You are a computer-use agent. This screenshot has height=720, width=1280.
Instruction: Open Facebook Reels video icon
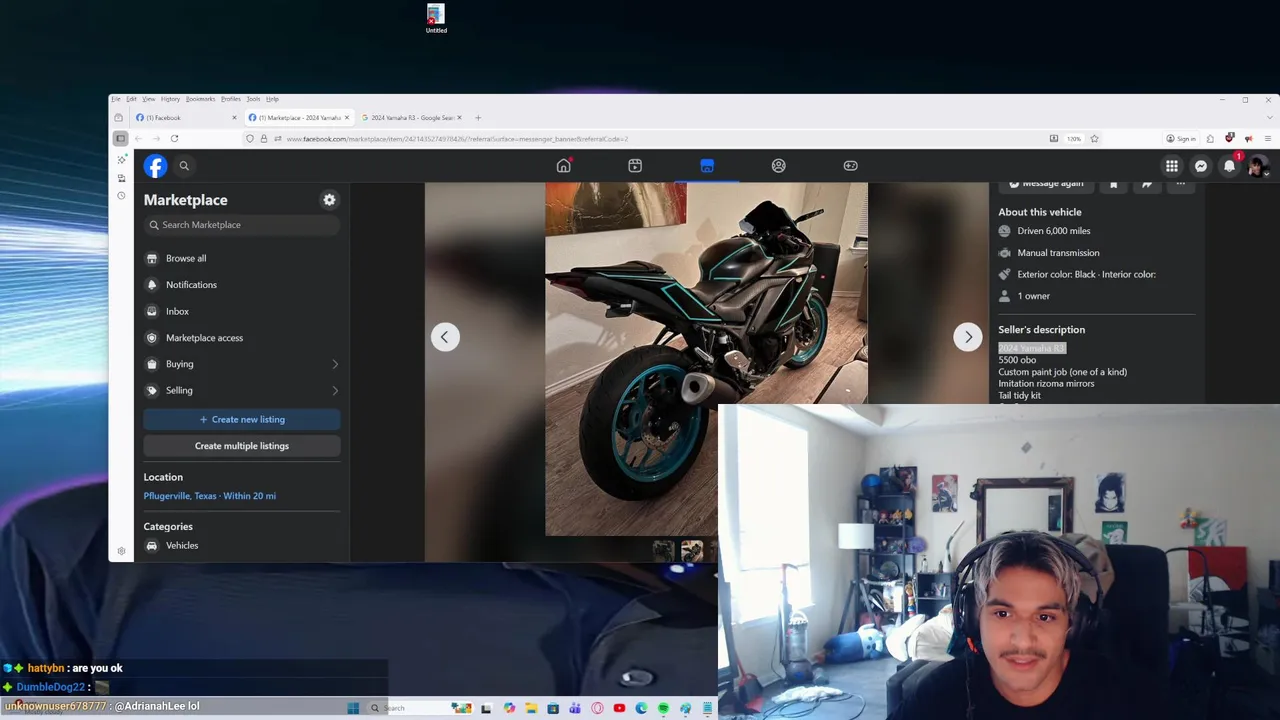[x=635, y=166]
